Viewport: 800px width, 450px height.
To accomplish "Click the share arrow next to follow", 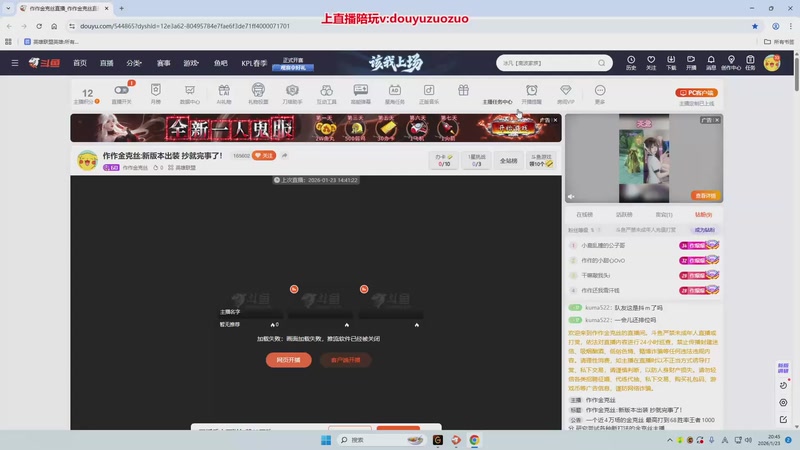I will coord(285,156).
